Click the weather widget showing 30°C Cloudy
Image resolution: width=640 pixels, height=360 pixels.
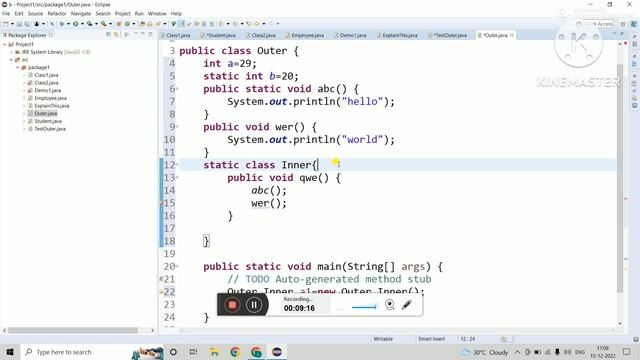click(484, 352)
